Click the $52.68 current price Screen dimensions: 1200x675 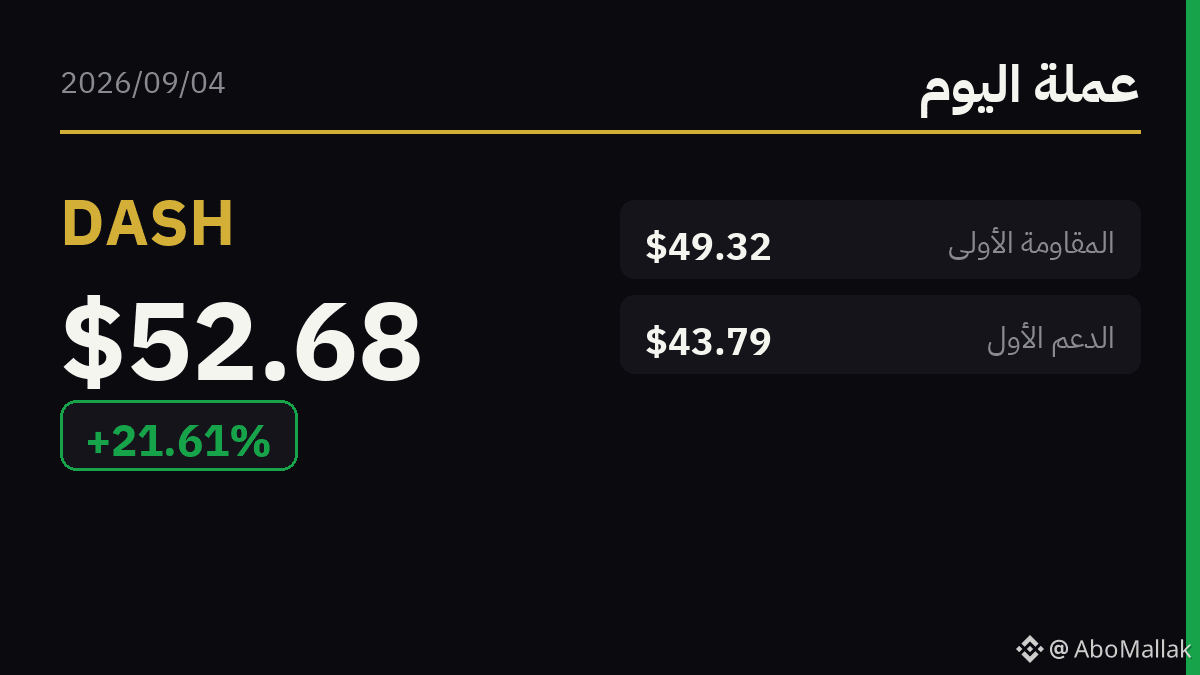pos(242,342)
